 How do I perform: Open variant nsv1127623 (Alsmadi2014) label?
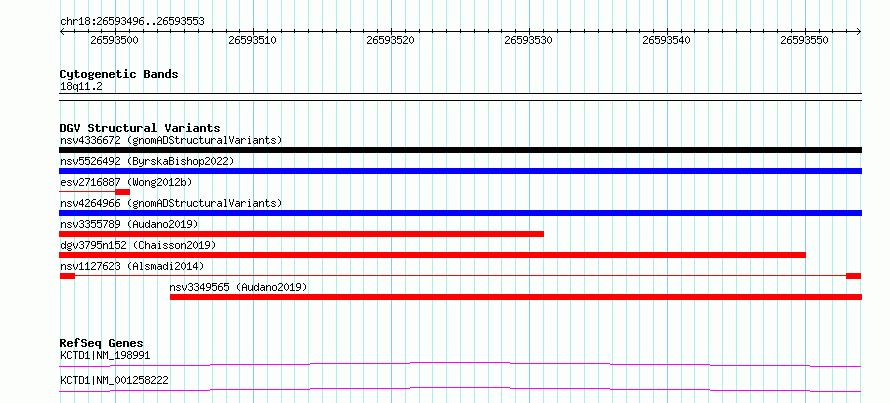[132, 266]
